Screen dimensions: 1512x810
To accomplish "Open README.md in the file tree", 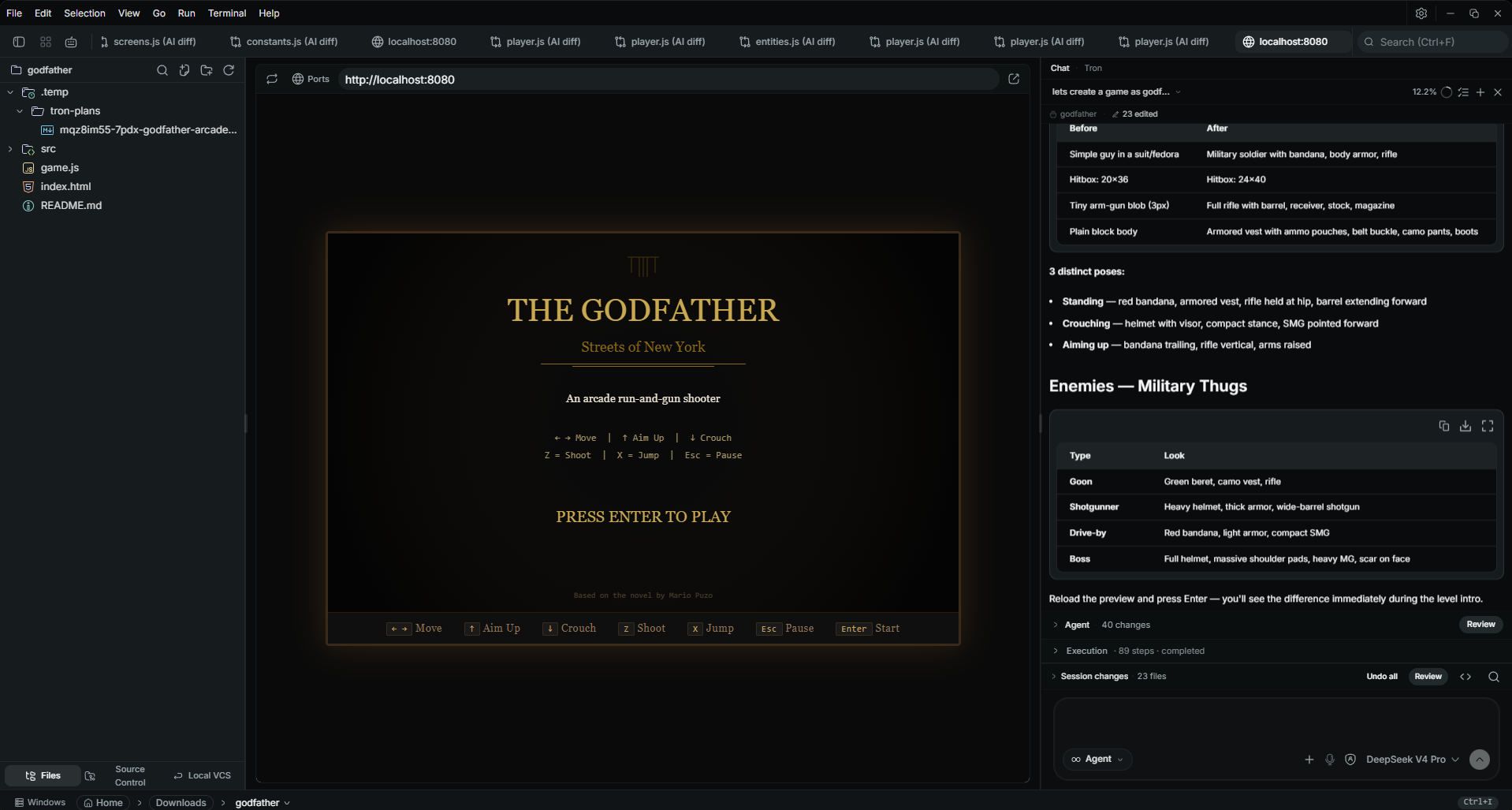I will click(x=71, y=206).
